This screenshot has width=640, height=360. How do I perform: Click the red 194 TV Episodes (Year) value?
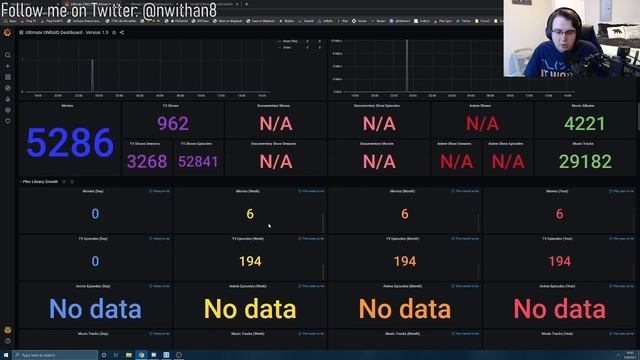(559, 261)
